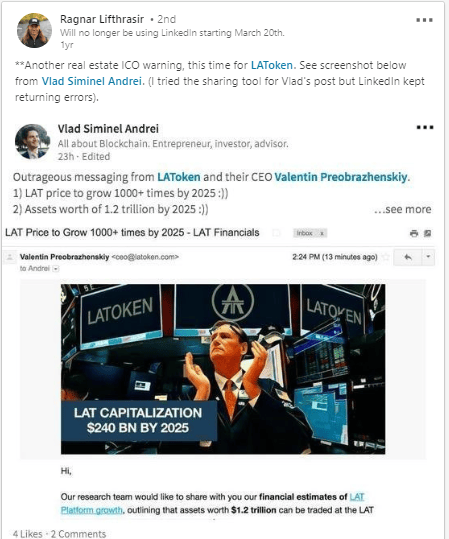
Task: Open Ragnar Lifthrasir's post options menu
Action: tap(424, 20)
